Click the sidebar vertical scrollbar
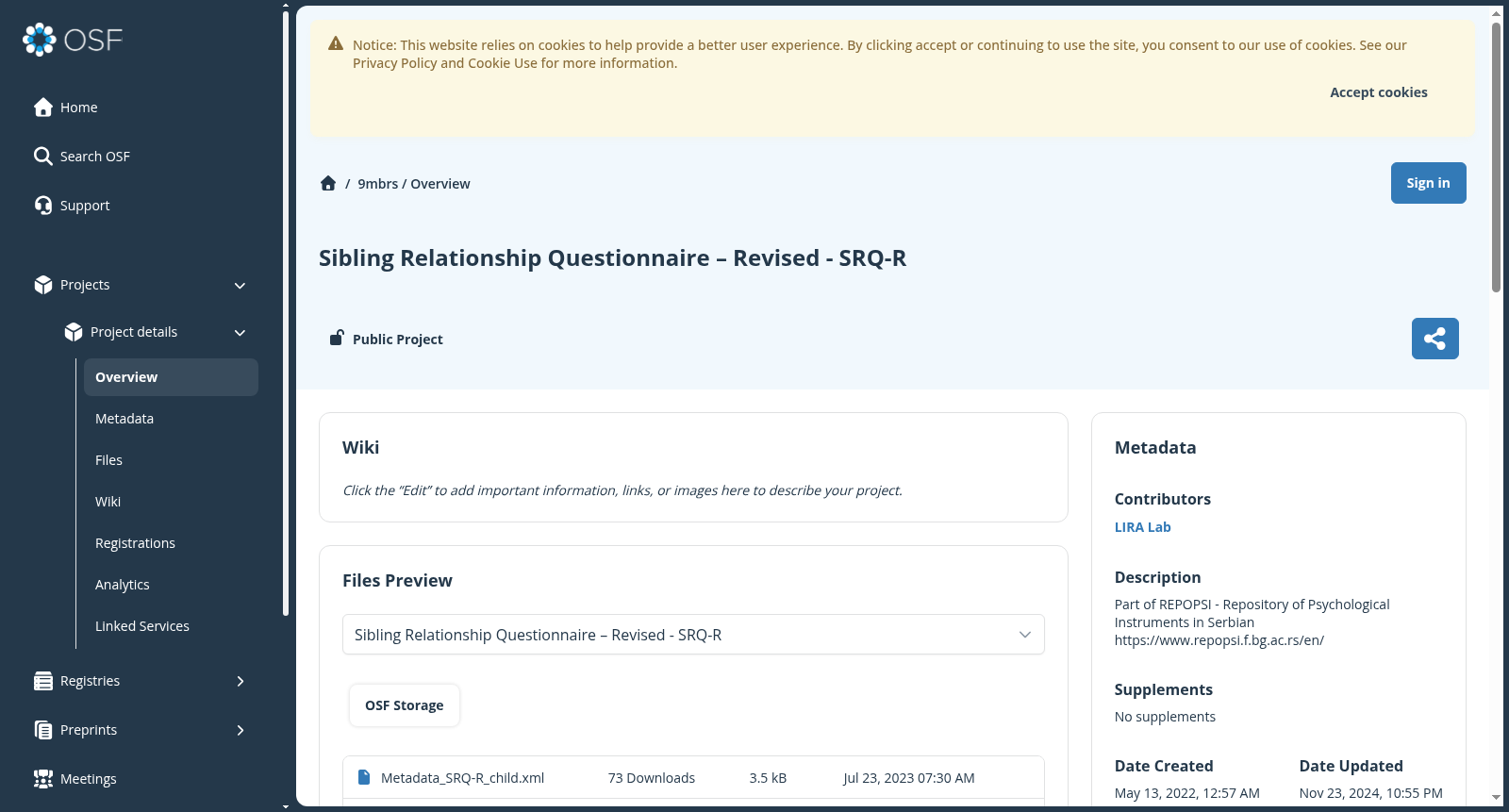Image resolution: width=1509 pixels, height=812 pixels. (286, 313)
